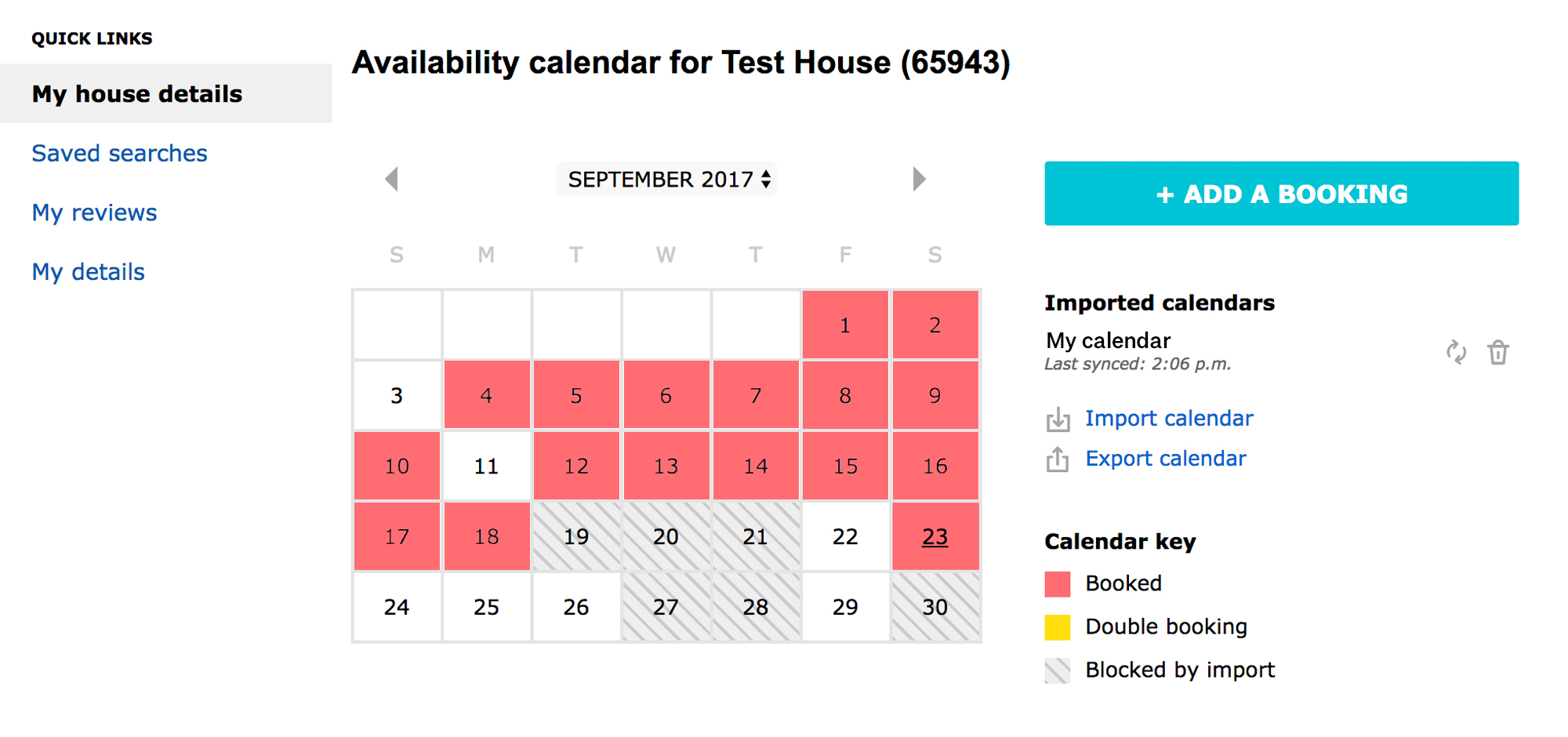Select September 23 on the calendar
This screenshot has width=1568, height=737.
coord(935,536)
